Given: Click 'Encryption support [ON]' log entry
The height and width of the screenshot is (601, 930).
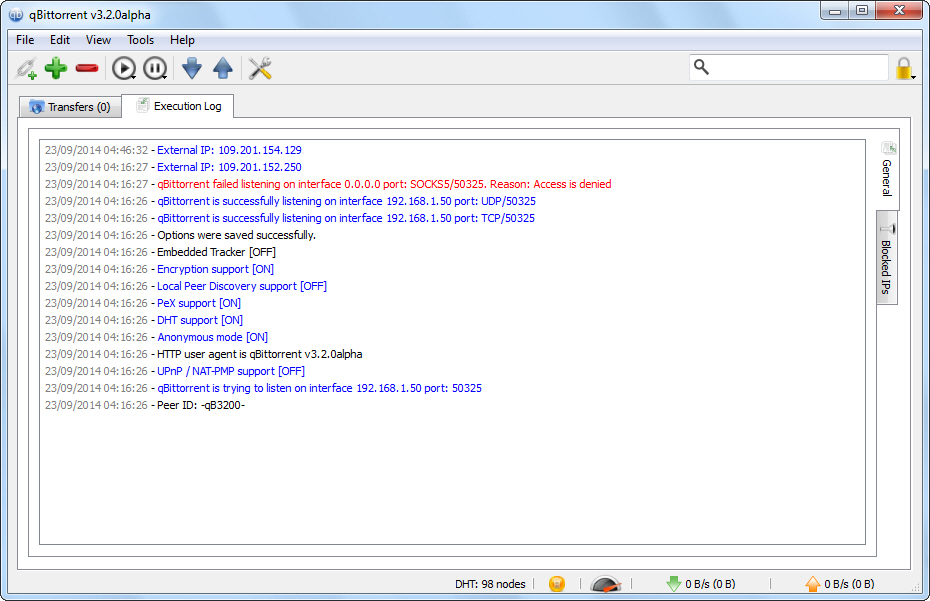Looking at the screenshot, I should (159, 269).
